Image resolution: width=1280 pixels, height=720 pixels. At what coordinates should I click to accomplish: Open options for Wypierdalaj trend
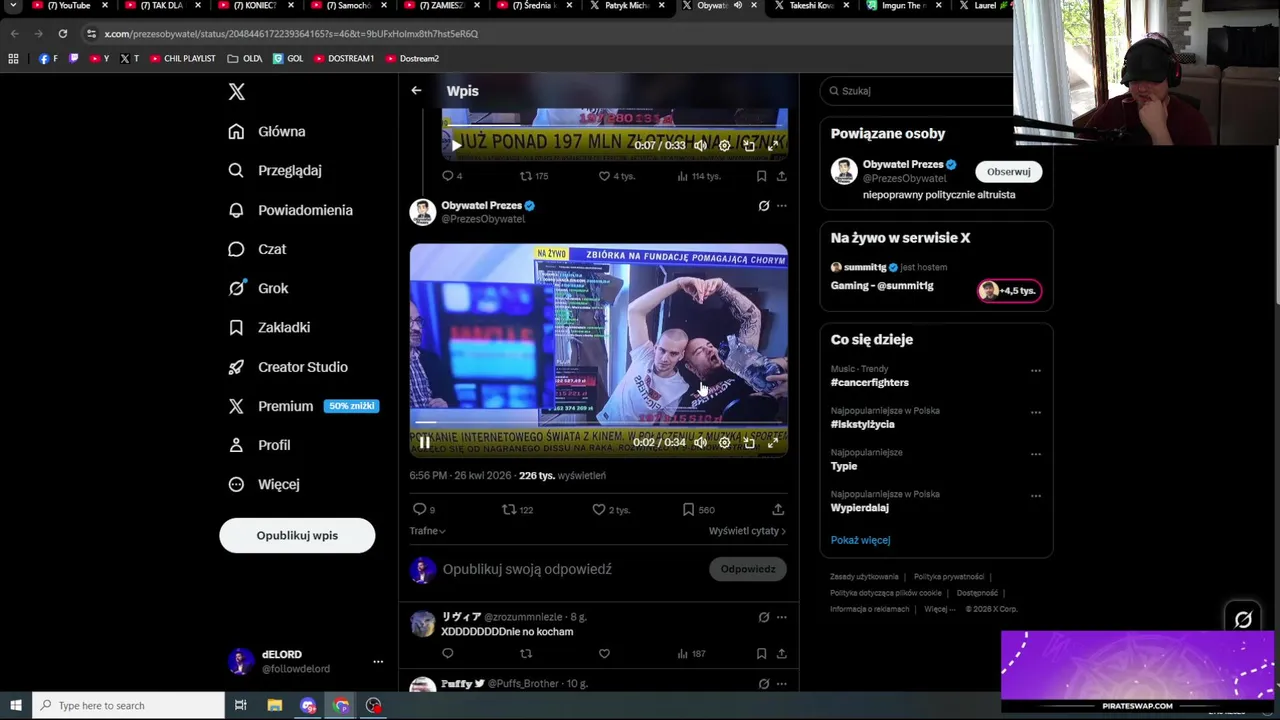coord(1036,496)
